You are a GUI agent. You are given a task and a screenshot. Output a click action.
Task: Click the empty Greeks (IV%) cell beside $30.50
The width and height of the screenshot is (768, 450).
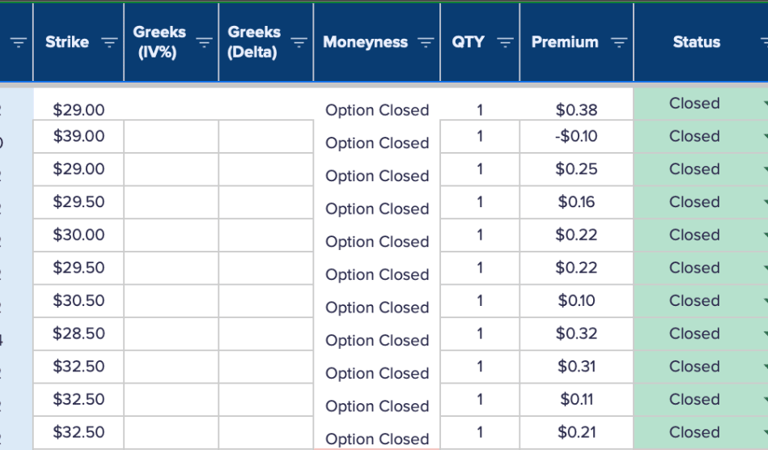[x=171, y=301]
